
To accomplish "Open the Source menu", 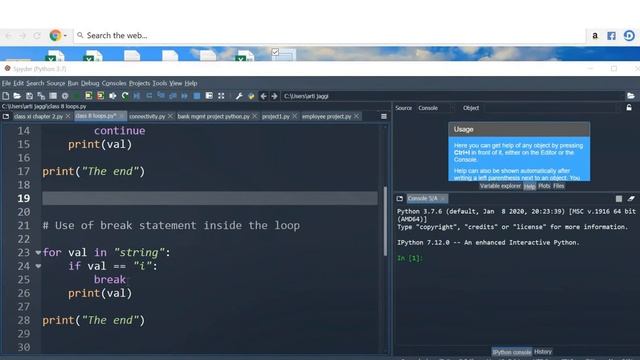I will click(56, 83).
